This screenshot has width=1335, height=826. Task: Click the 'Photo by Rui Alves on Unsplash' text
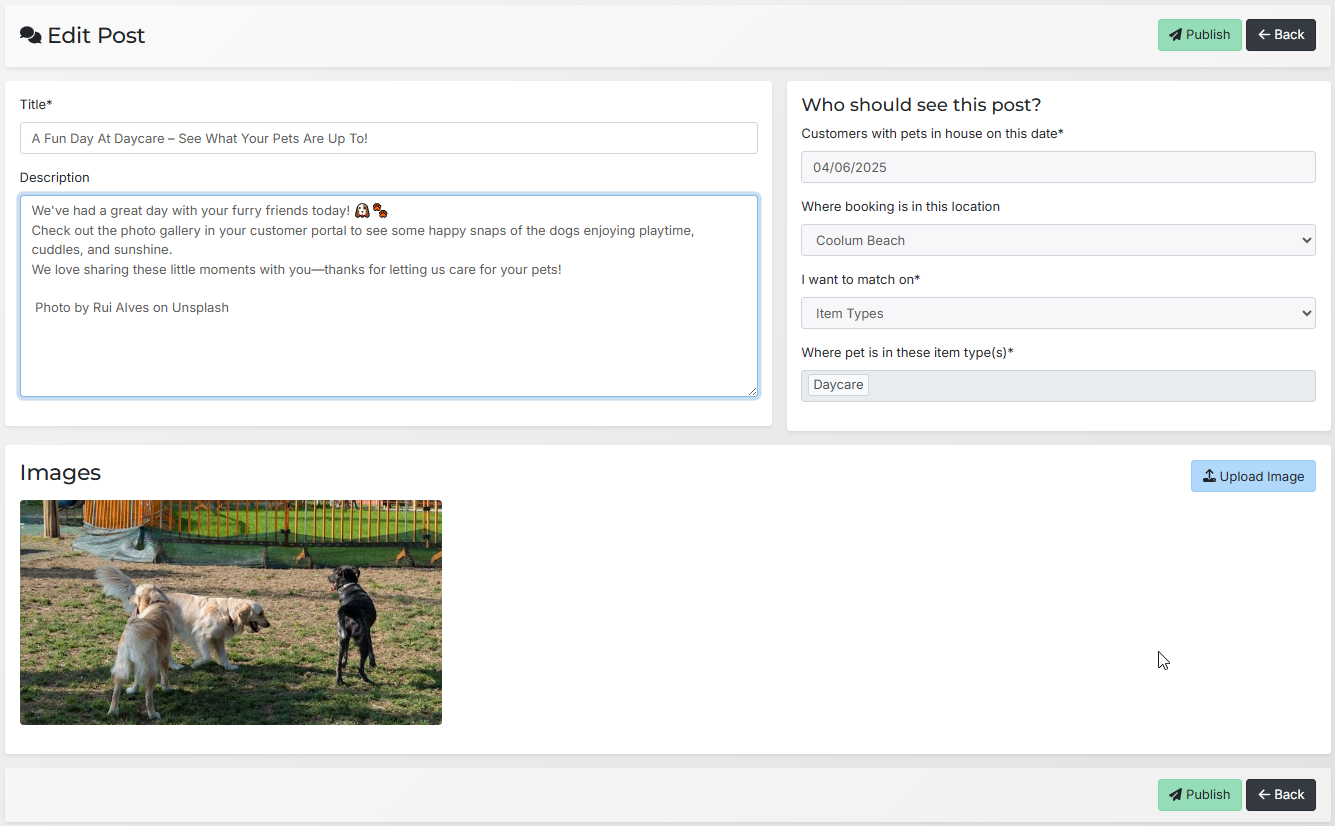click(x=132, y=308)
